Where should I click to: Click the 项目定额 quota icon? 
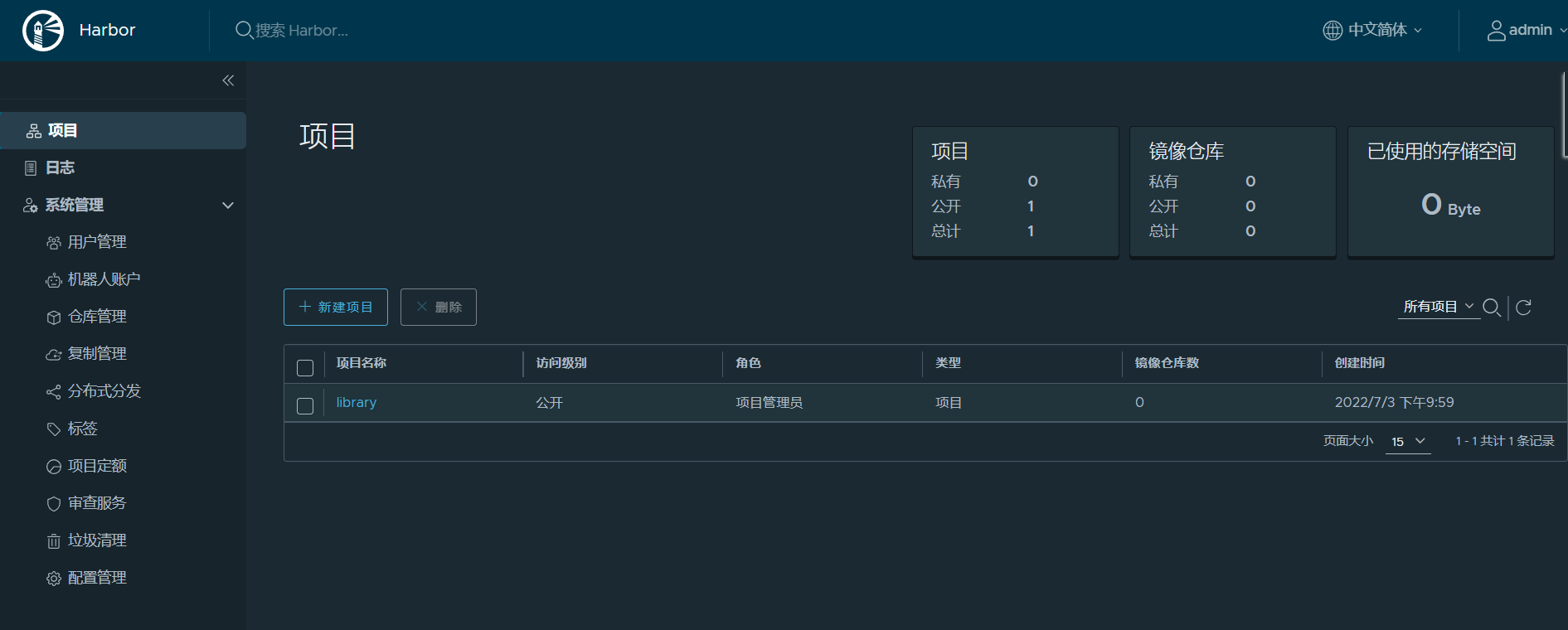click(54, 467)
